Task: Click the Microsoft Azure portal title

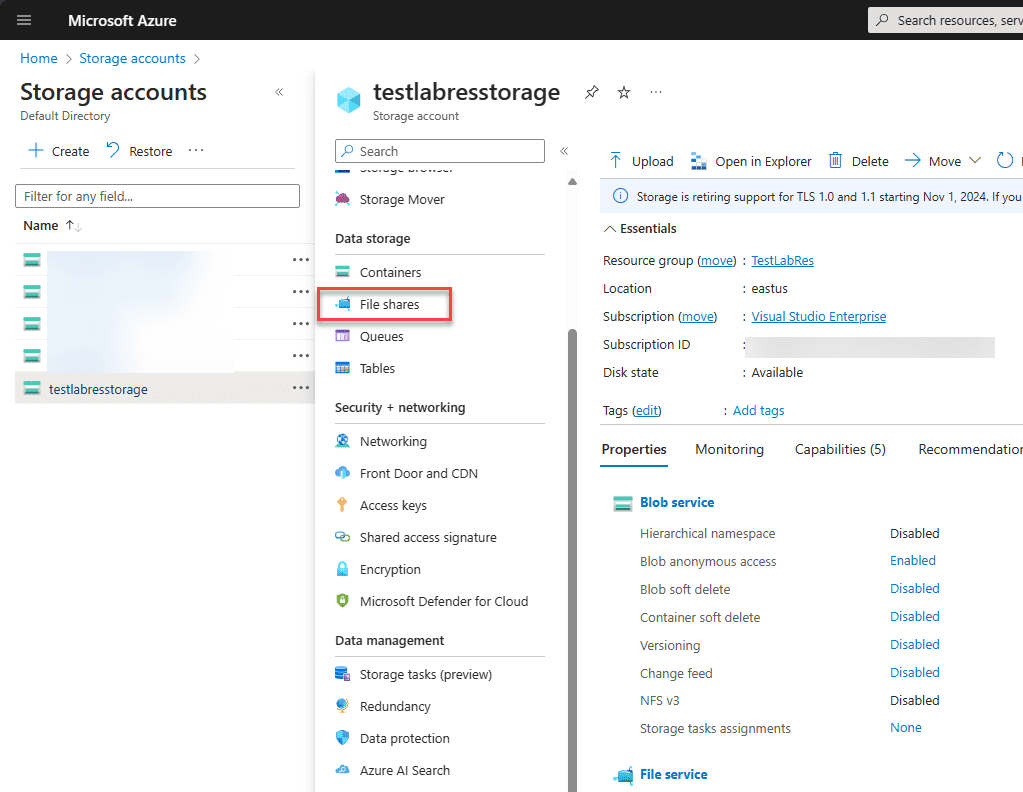Action: 122,20
